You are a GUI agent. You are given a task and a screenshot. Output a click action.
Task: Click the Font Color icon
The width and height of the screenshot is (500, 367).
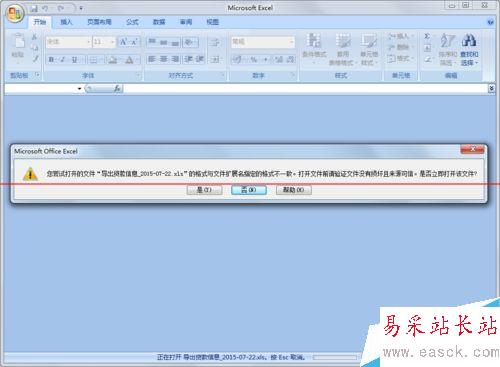point(129,60)
